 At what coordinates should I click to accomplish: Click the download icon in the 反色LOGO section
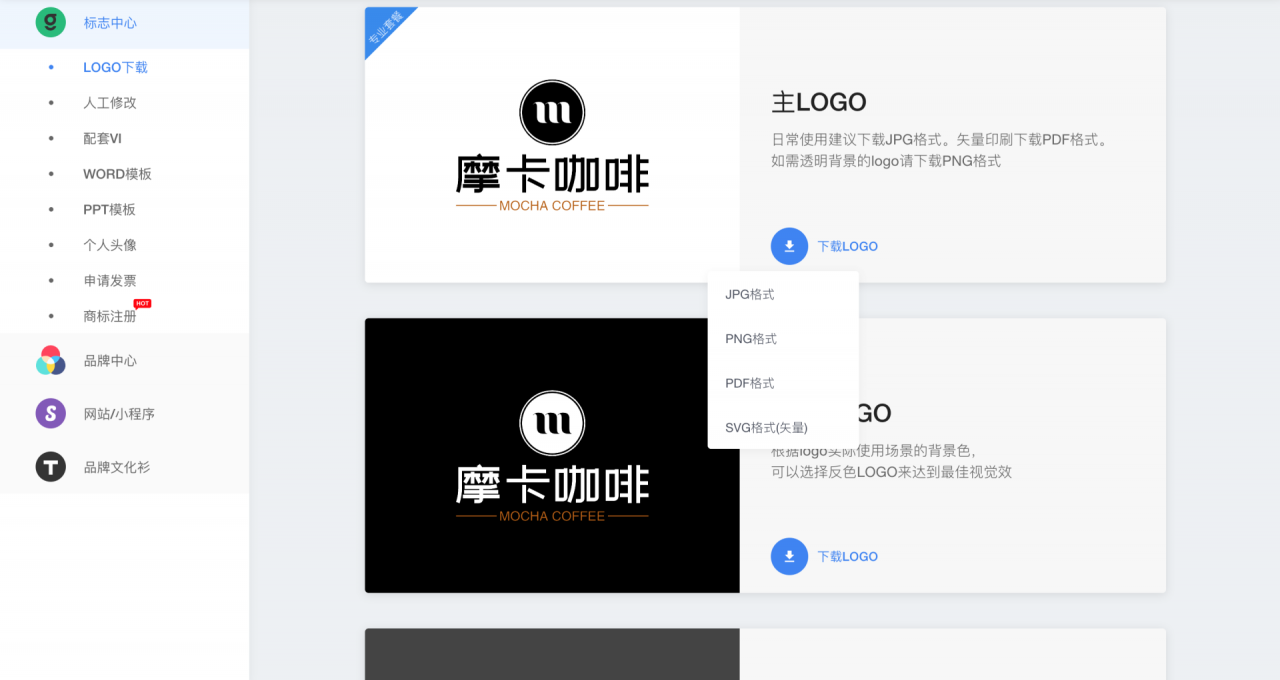(789, 556)
